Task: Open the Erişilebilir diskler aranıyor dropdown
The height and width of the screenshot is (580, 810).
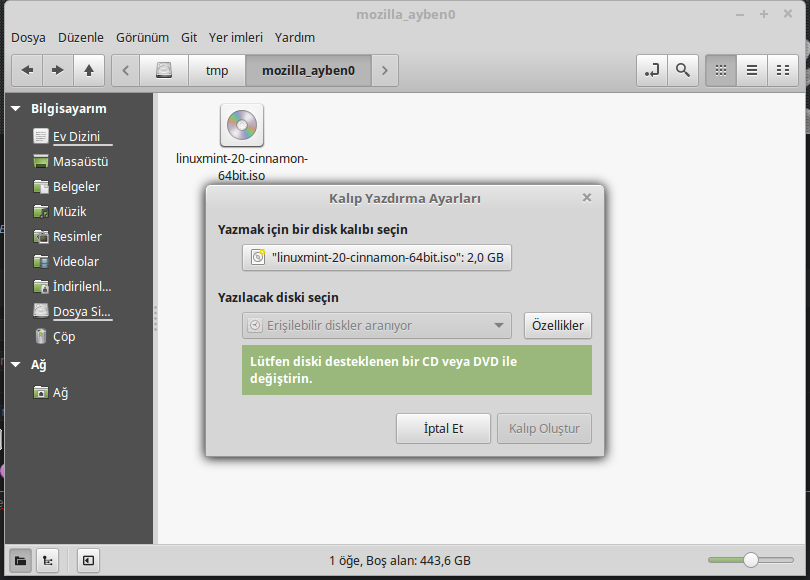Action: (377, 325)
